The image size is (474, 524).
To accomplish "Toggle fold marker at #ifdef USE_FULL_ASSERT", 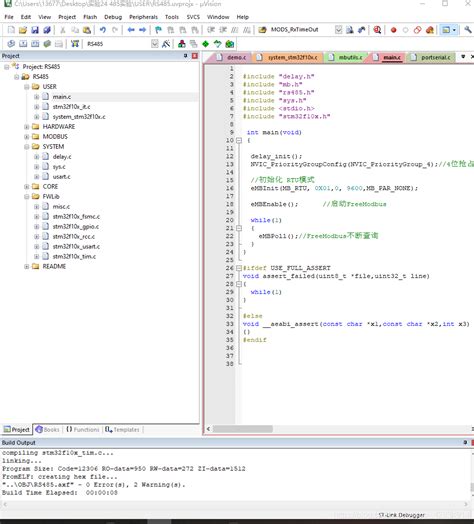I will pyautogui.click(x=239, y=268).
